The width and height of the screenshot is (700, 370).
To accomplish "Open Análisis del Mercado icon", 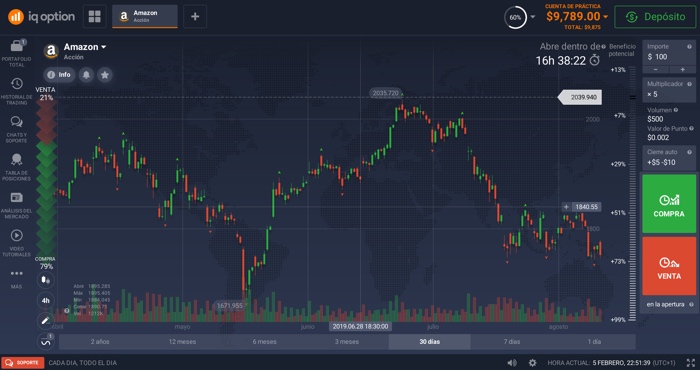I will tap(17, 197).
